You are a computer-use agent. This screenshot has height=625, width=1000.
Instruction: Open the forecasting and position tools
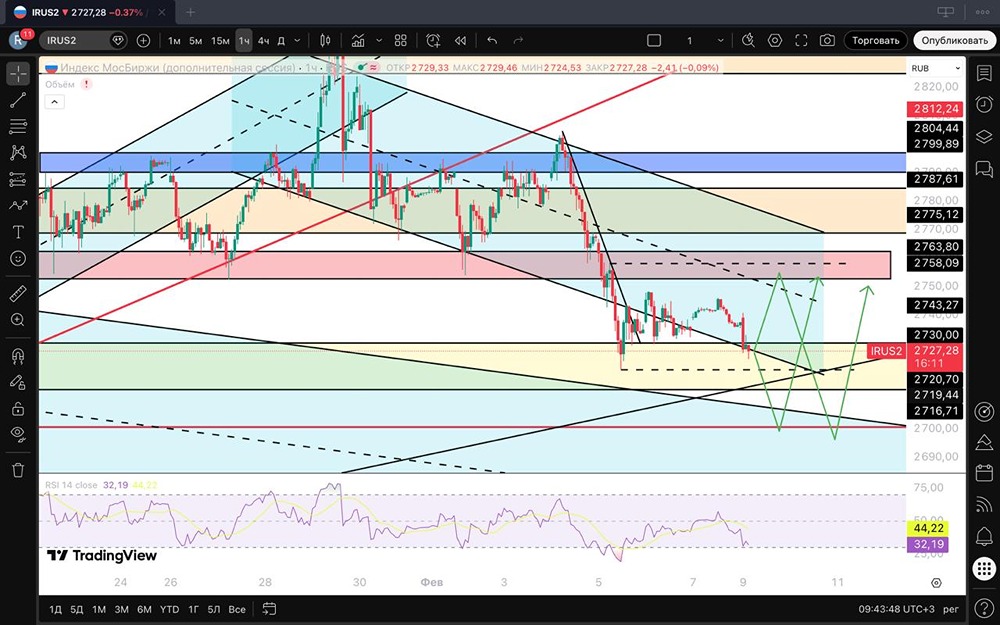18,179
